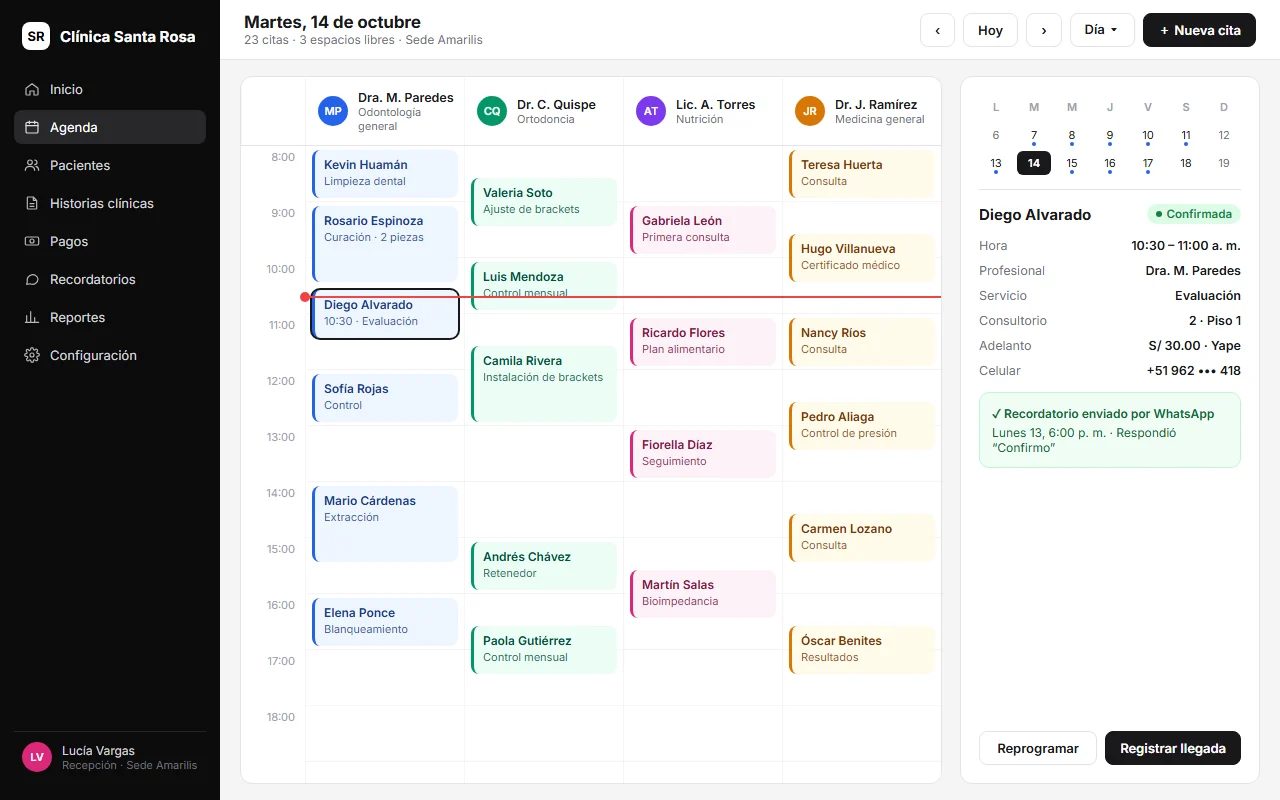Open Reportes in the sidebar menu

pos(110,317)
